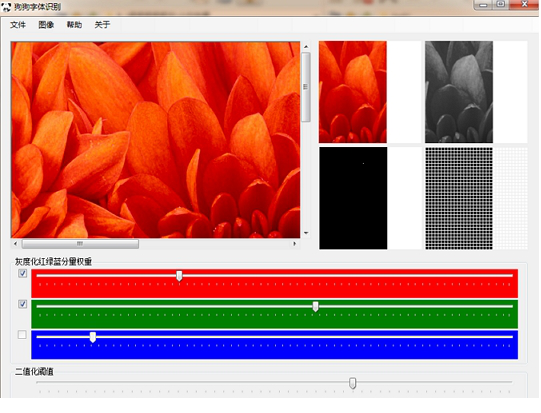Open the 图像 menu

pyautogui.click(x=46, y=25)
